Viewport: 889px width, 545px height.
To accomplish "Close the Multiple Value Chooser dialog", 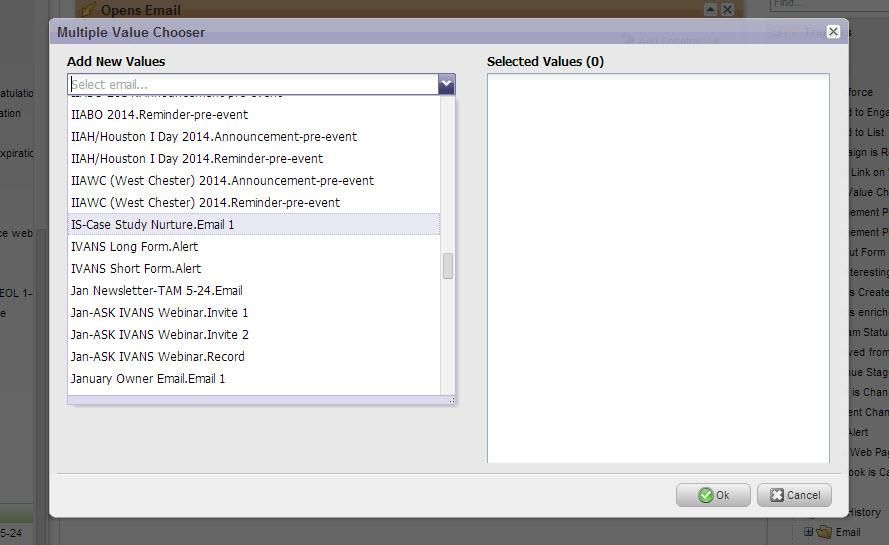I will click(833, 32).
